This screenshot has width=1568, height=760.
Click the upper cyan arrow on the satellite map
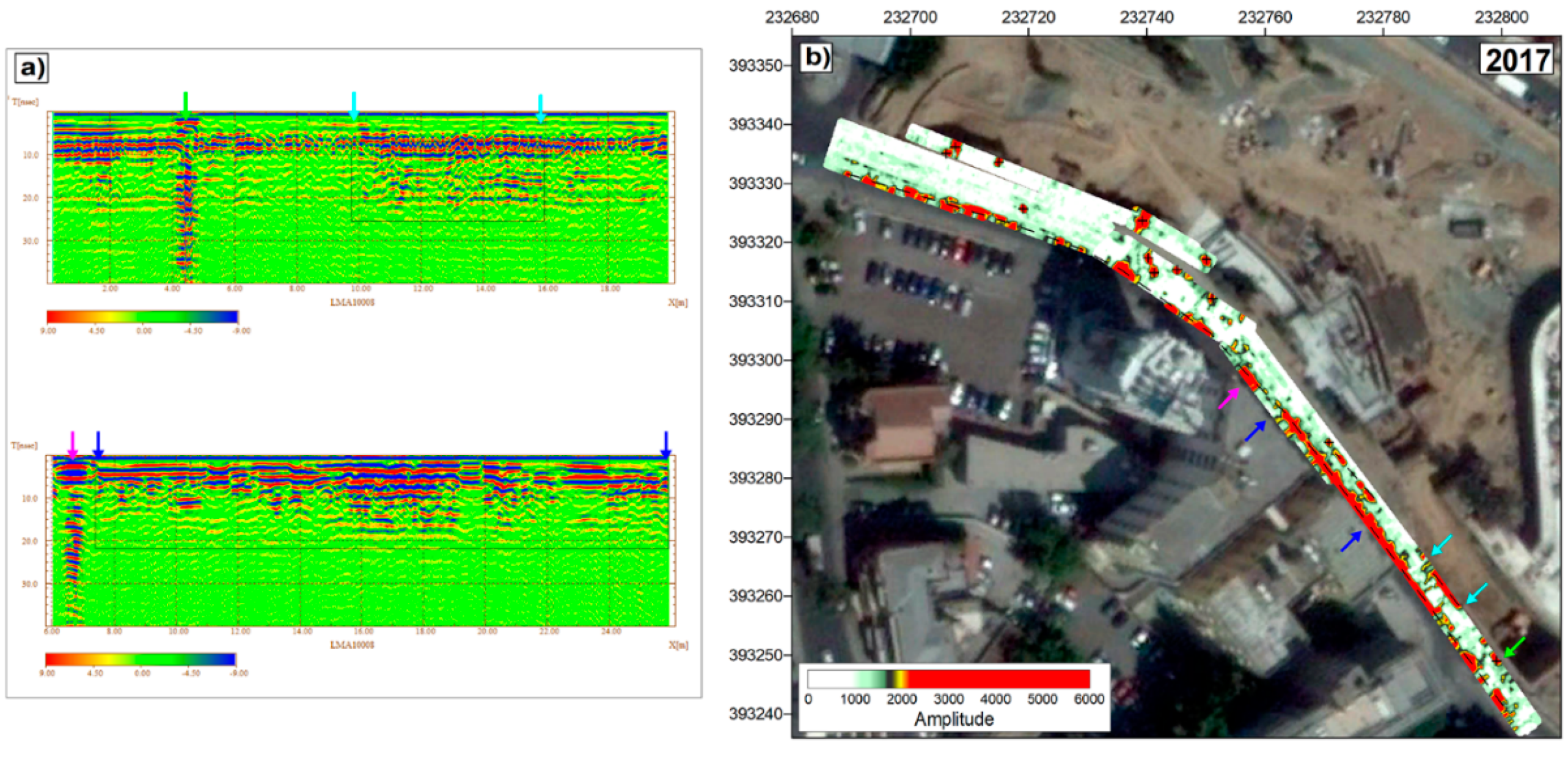tap(1442, 545)
